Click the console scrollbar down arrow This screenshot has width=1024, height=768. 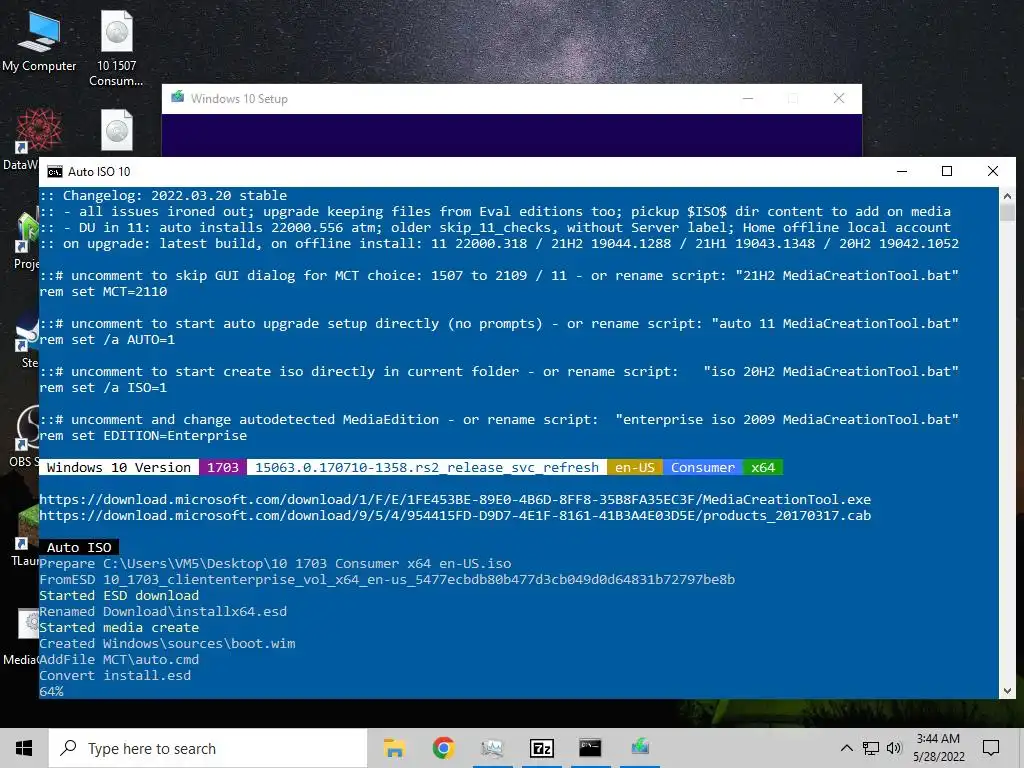1007,691
